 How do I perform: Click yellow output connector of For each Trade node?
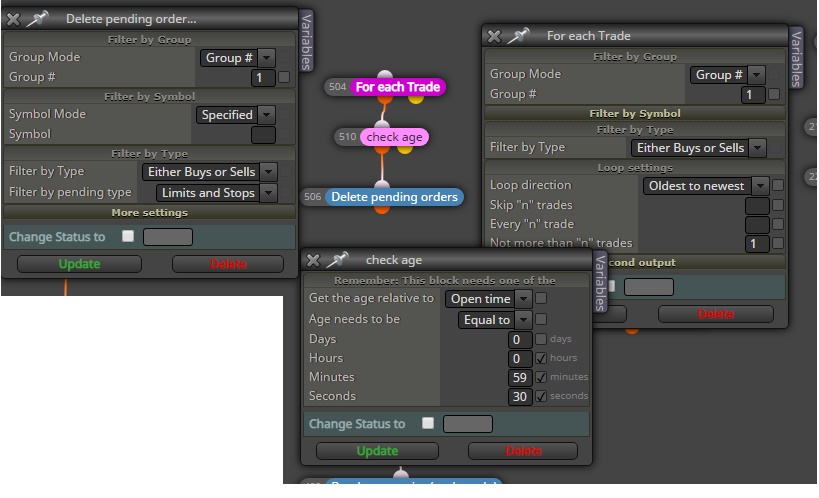pos(416,98)
